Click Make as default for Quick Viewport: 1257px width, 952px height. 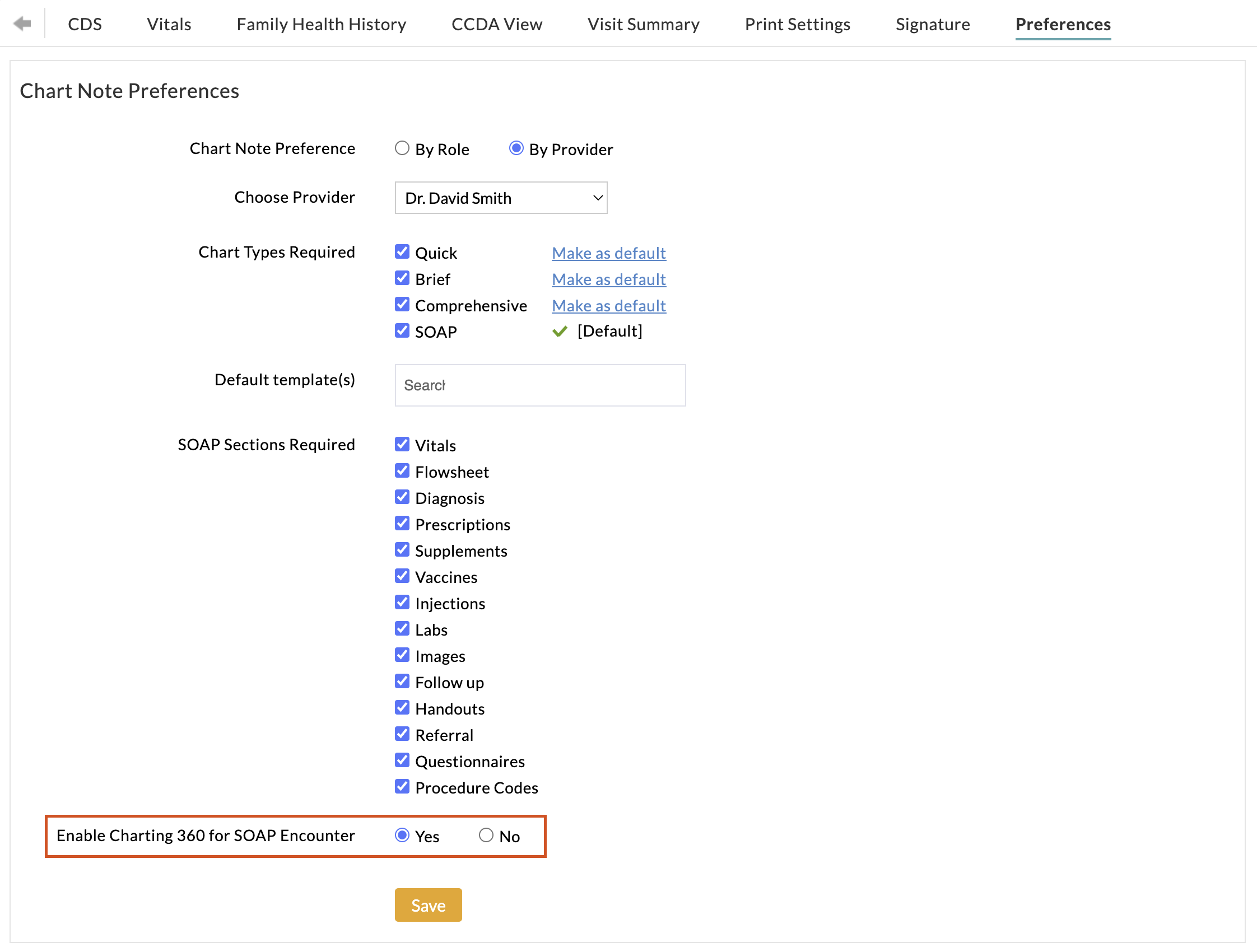[x=608, y=253]
